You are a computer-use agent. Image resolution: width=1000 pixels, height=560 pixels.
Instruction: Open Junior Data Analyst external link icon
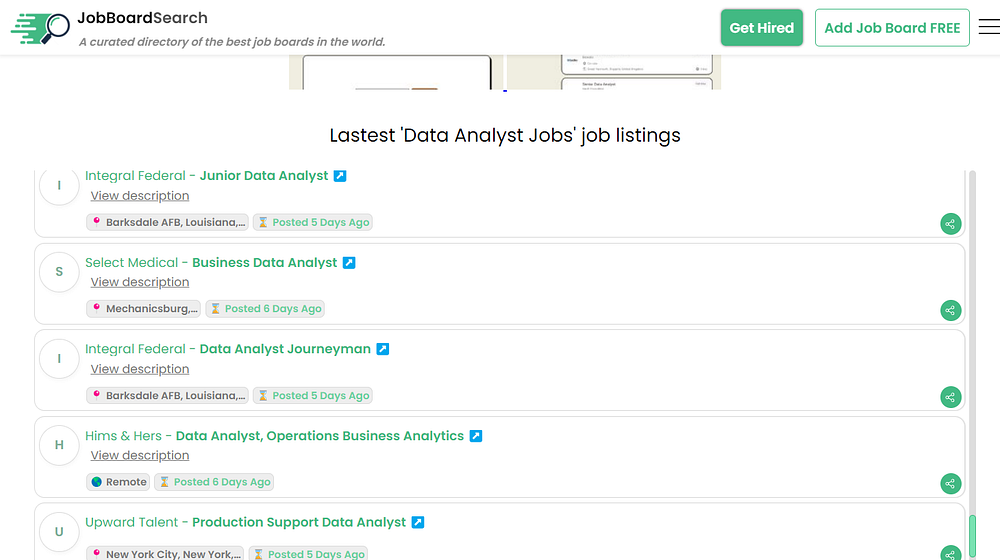click(340, 176)
